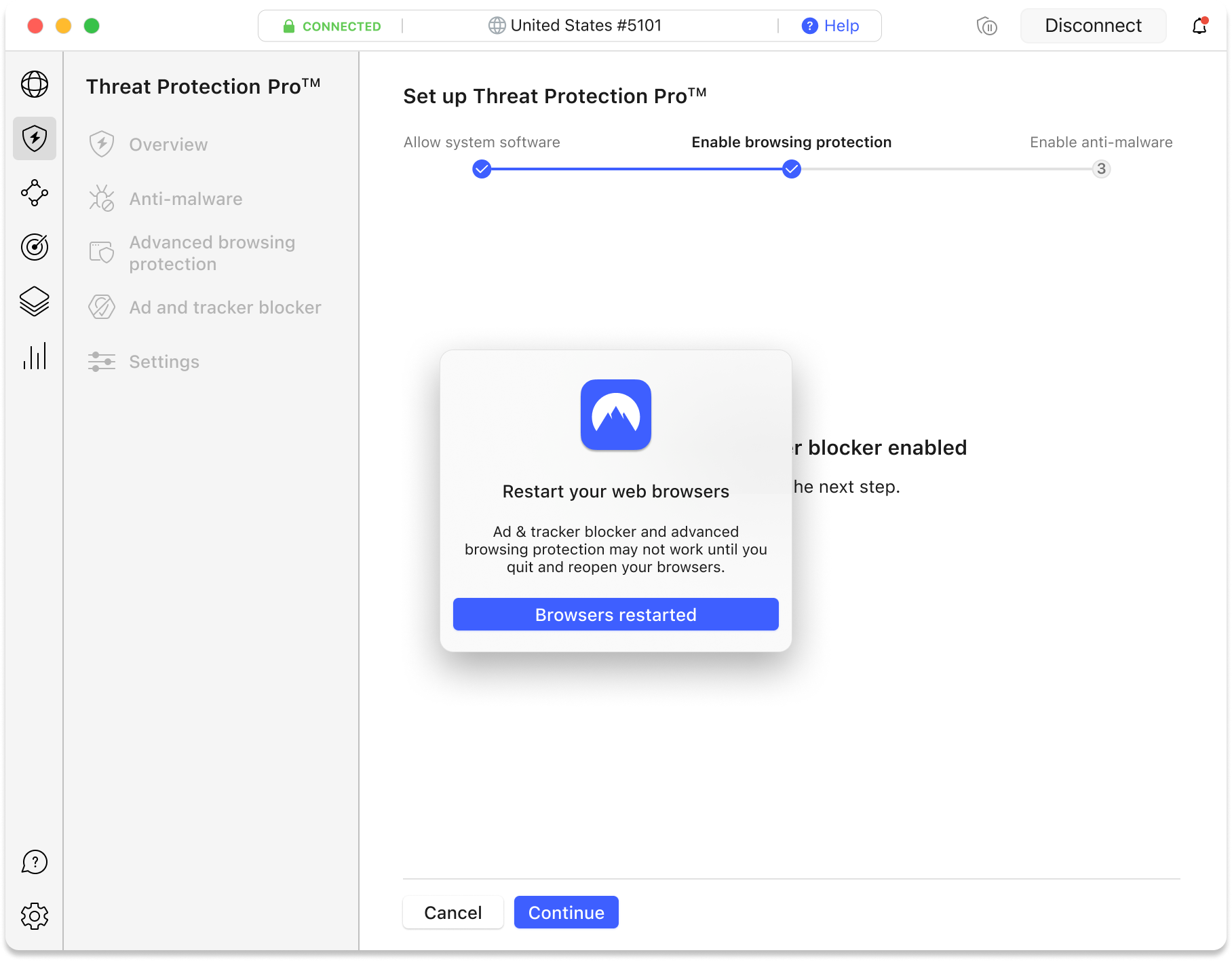Select Anti-malware in the side menu
The width and height of the screenshot is (1232, 961).
coord(185,199)
